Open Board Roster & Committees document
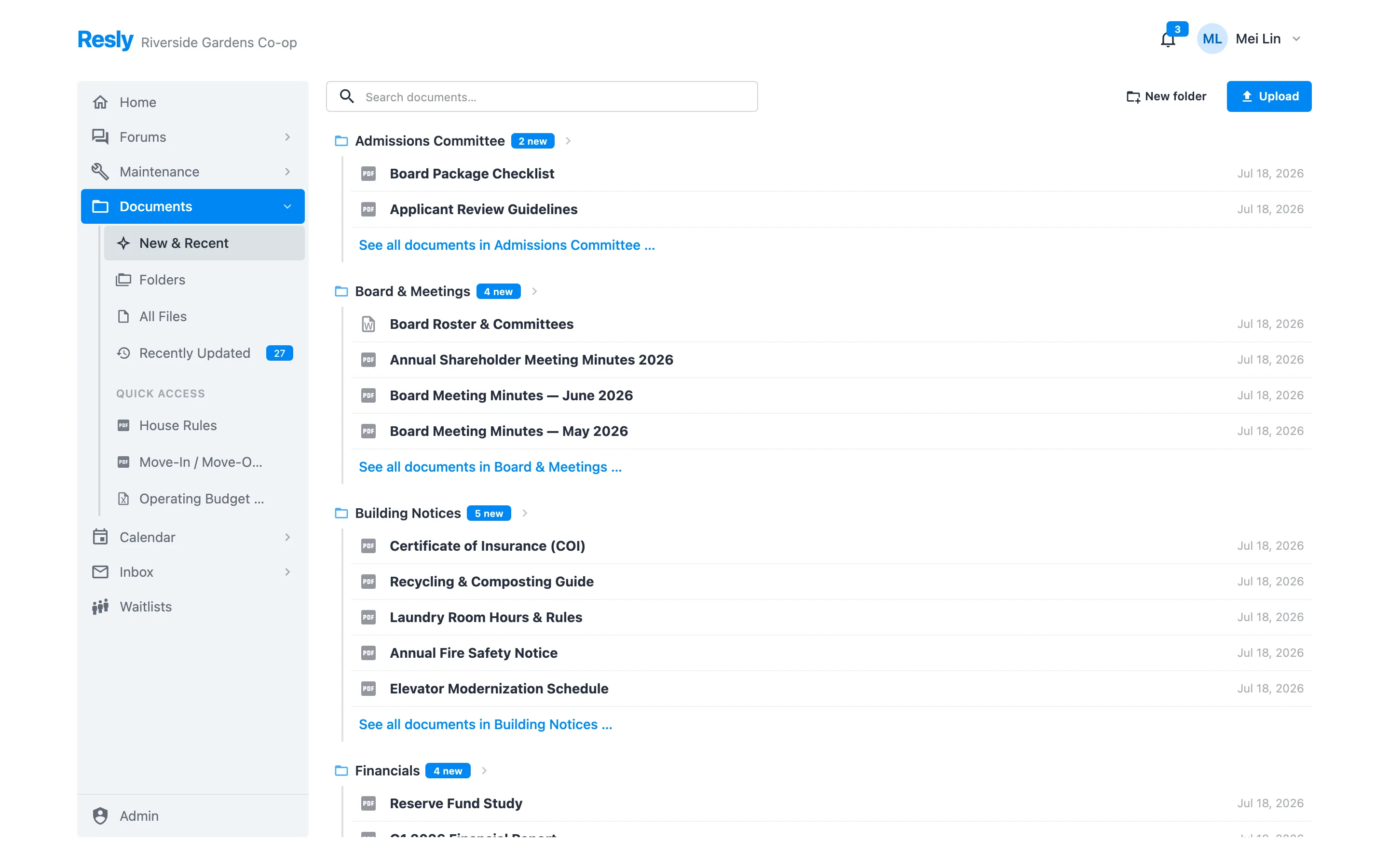 (831, 324)
